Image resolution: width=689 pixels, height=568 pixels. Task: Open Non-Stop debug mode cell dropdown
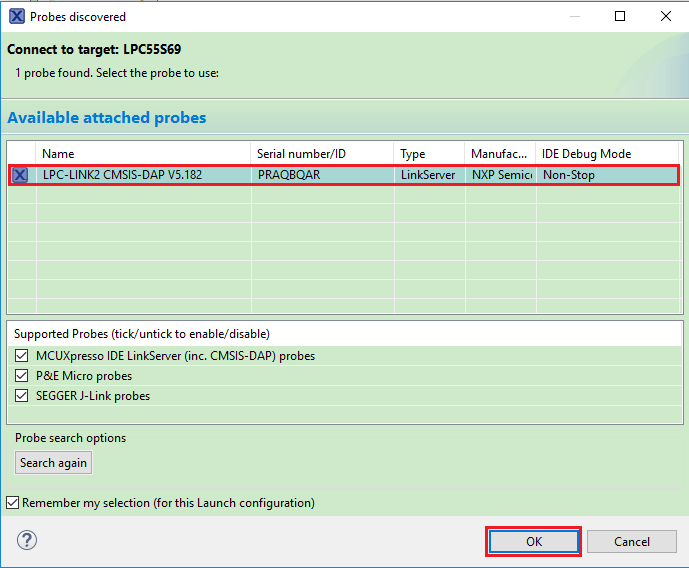[606, 175]
